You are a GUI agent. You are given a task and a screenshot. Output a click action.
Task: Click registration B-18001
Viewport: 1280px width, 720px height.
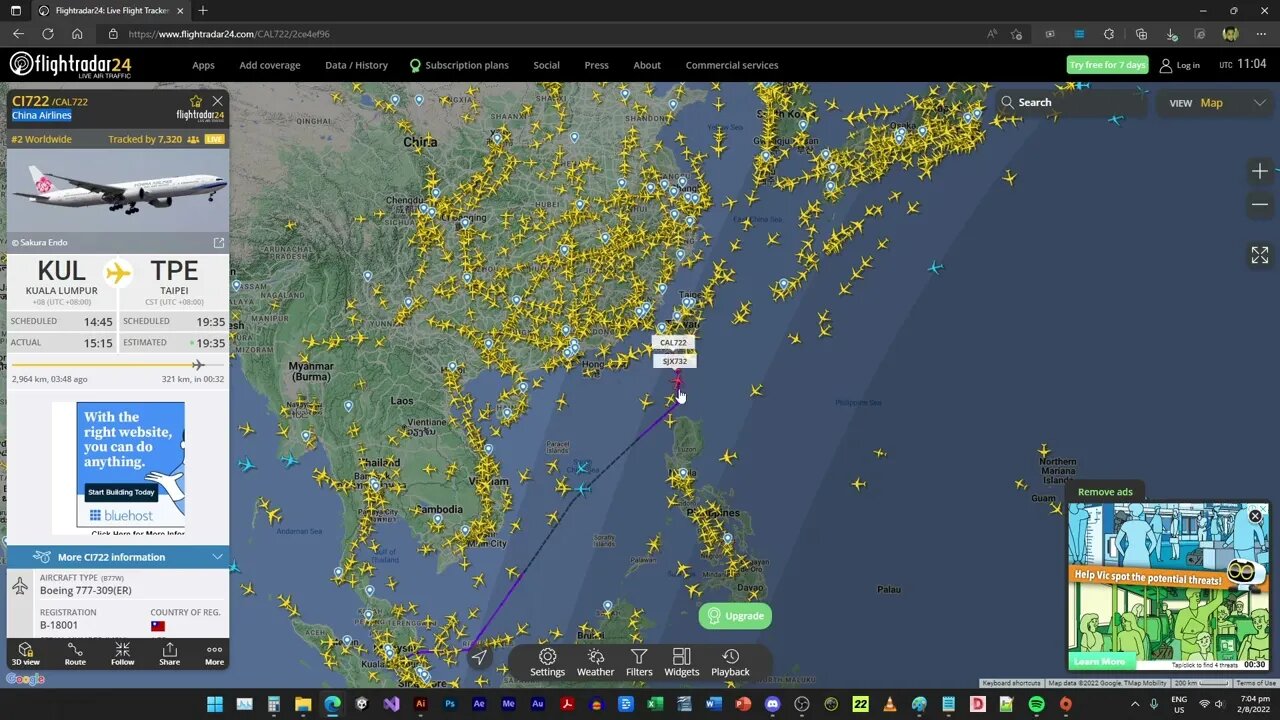pyautogui.click(x=58, y=625)
